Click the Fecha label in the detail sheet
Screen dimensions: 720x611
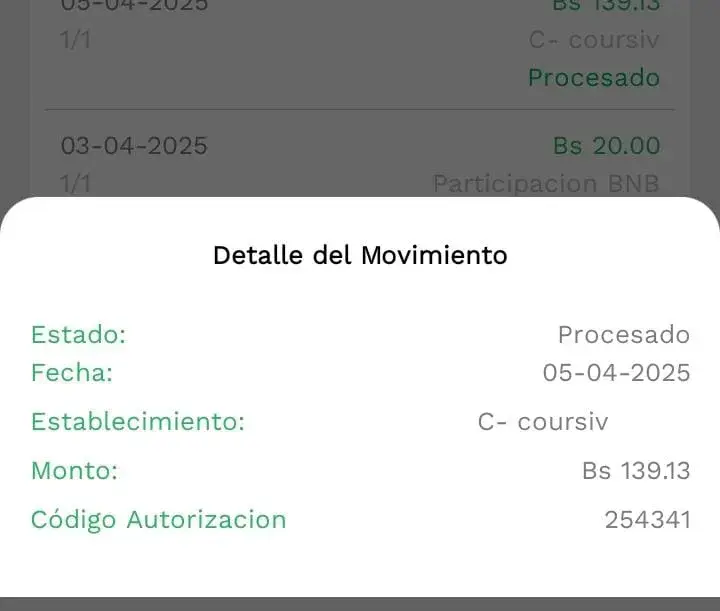[x=71, y=373]
